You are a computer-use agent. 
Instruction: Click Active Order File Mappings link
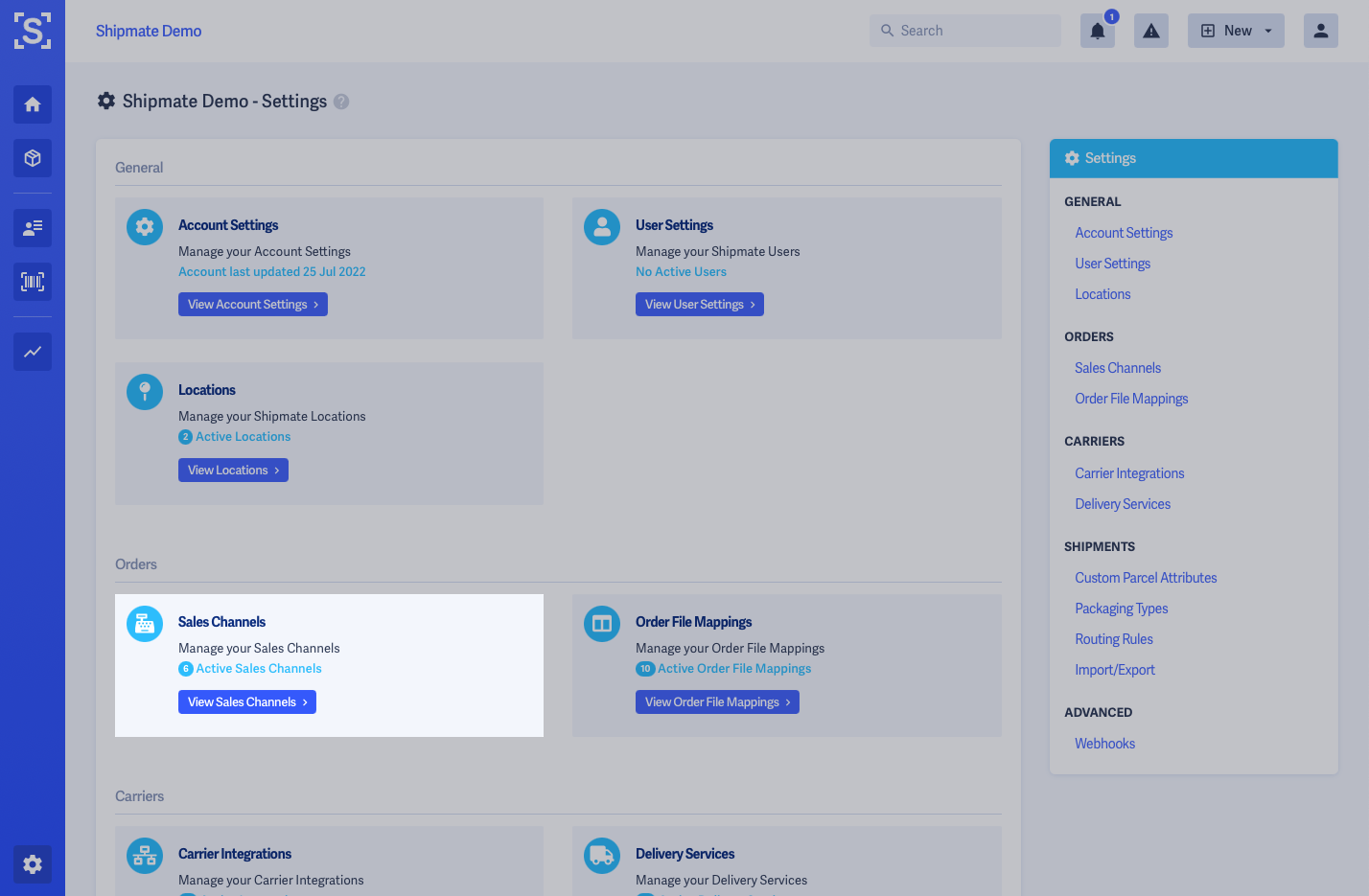pyautogui.click(x=734, y=669)
